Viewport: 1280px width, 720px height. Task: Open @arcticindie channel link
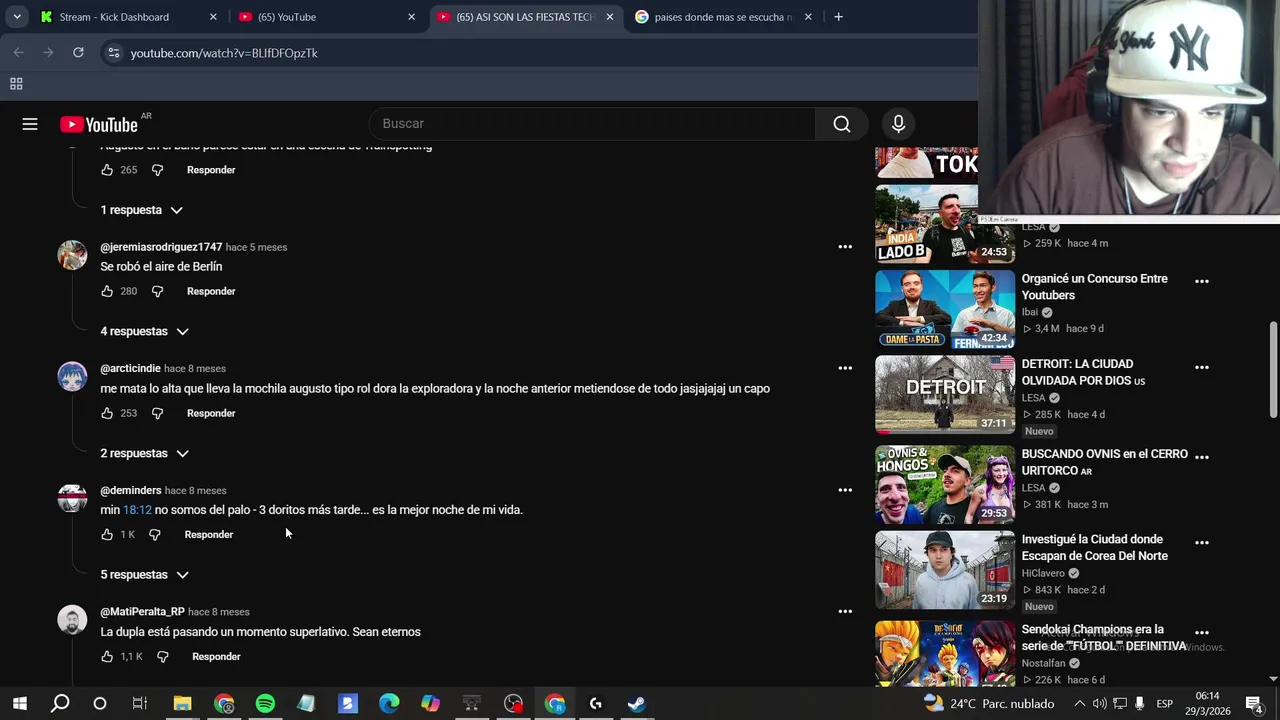pyautogui.click(x=130, y=368)
